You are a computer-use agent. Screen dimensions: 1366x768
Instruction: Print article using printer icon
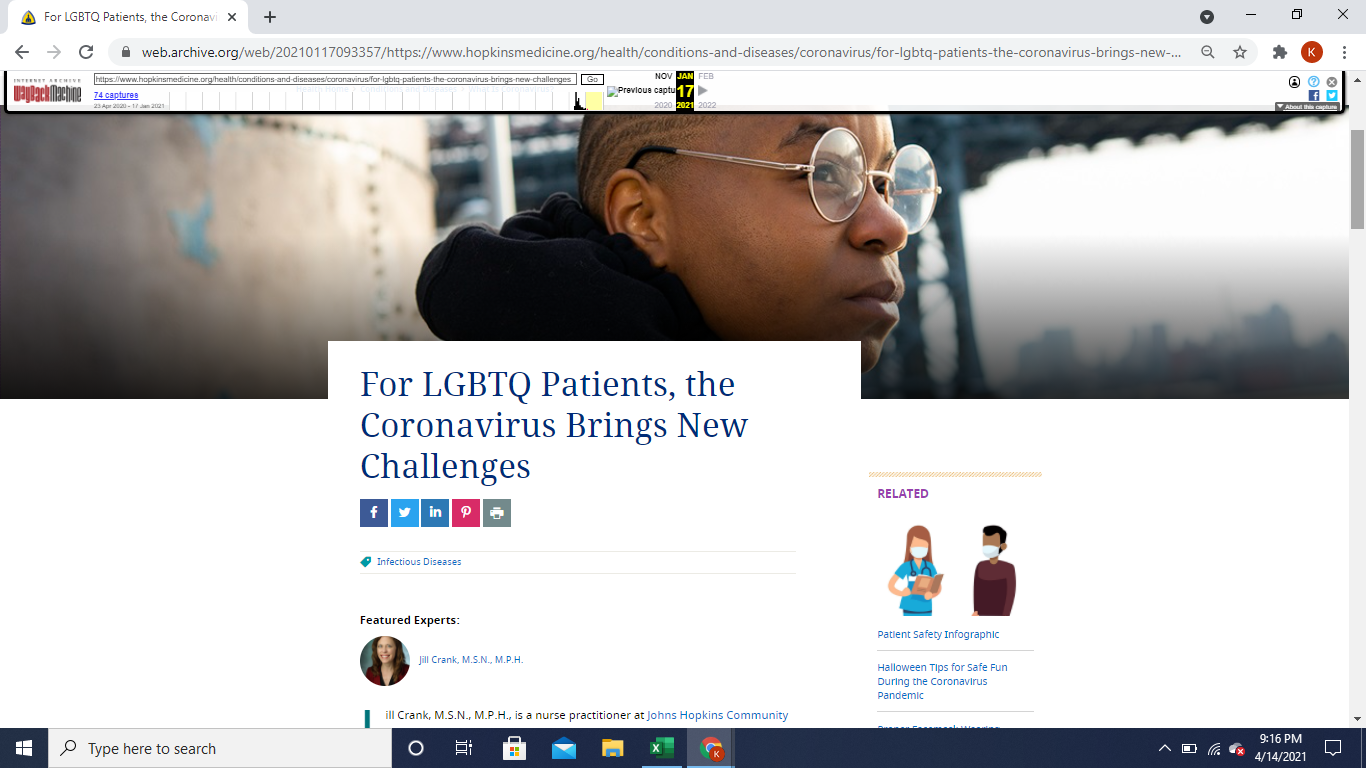[497, 513]
